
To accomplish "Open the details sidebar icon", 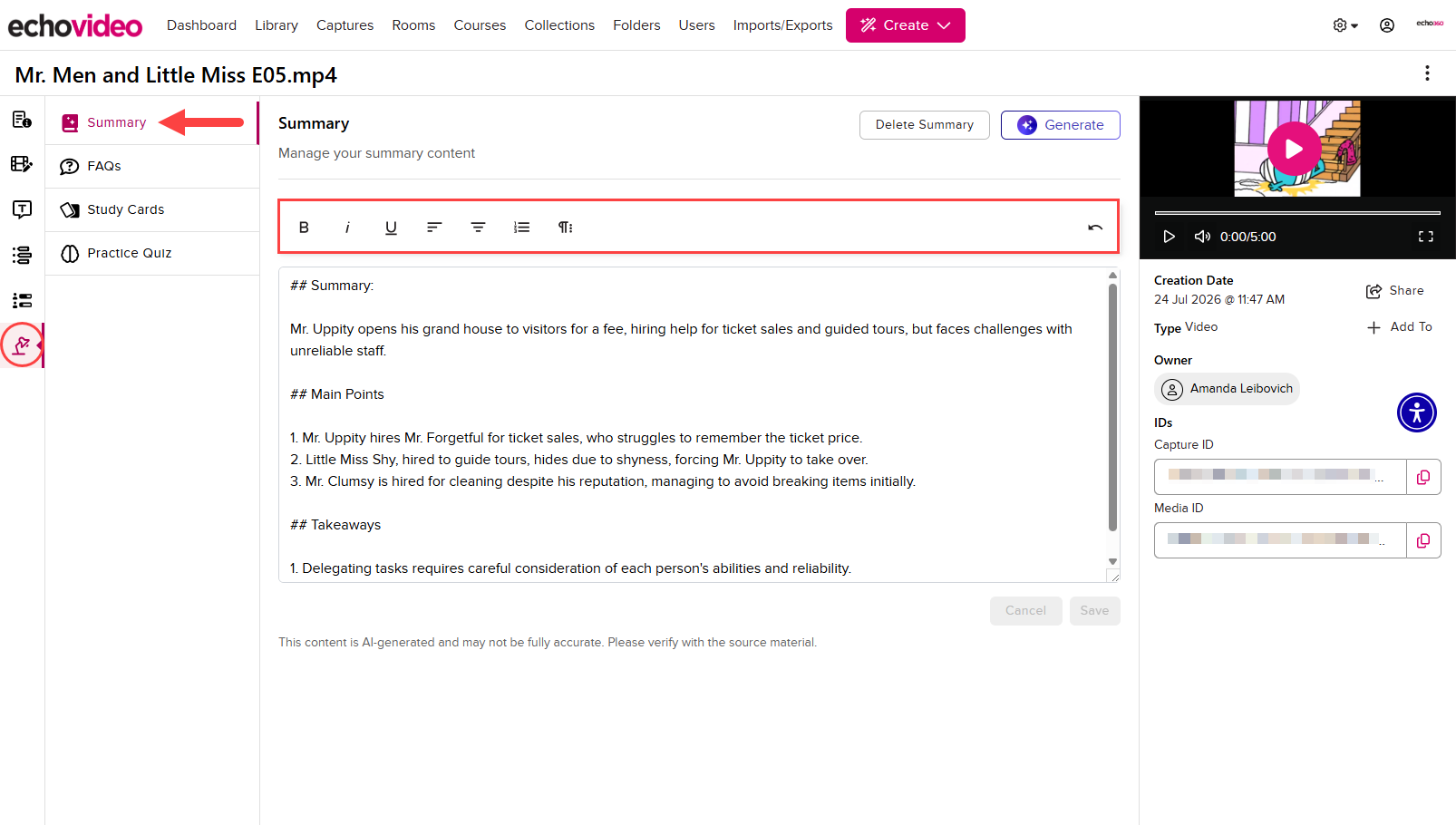I will click(22, 120).
